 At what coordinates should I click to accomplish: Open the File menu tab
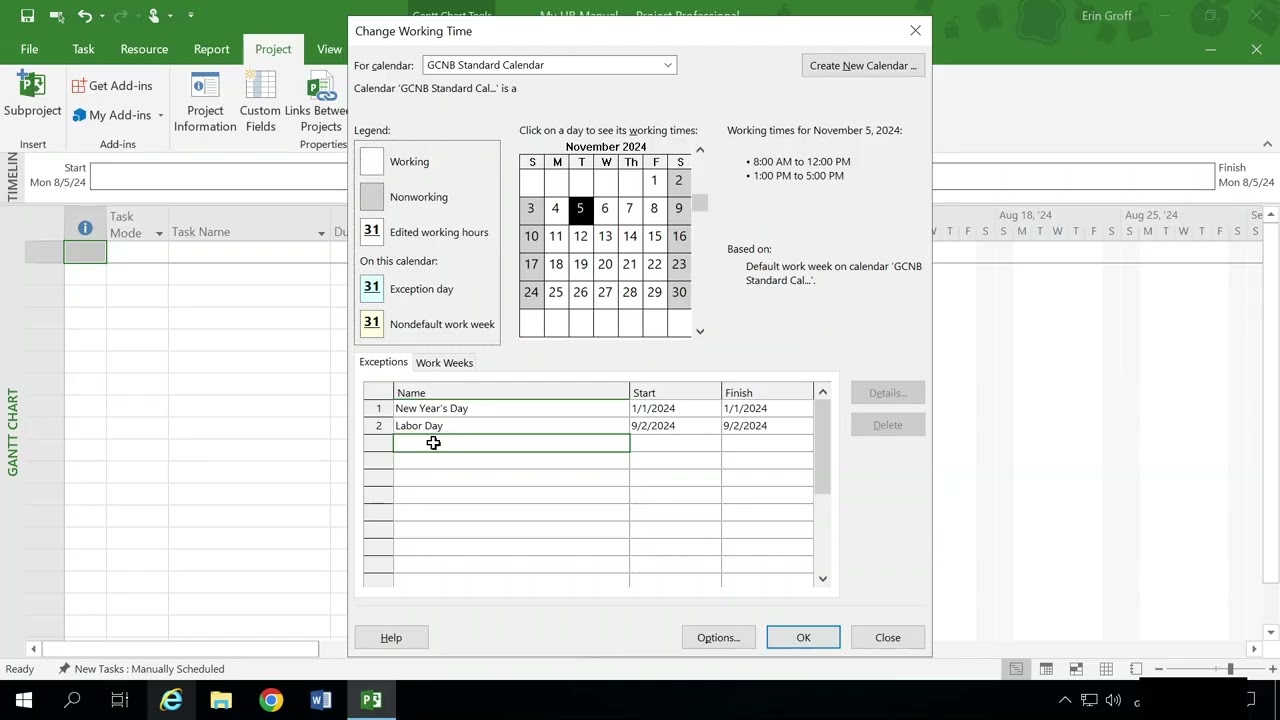click(x=29, y=49)
